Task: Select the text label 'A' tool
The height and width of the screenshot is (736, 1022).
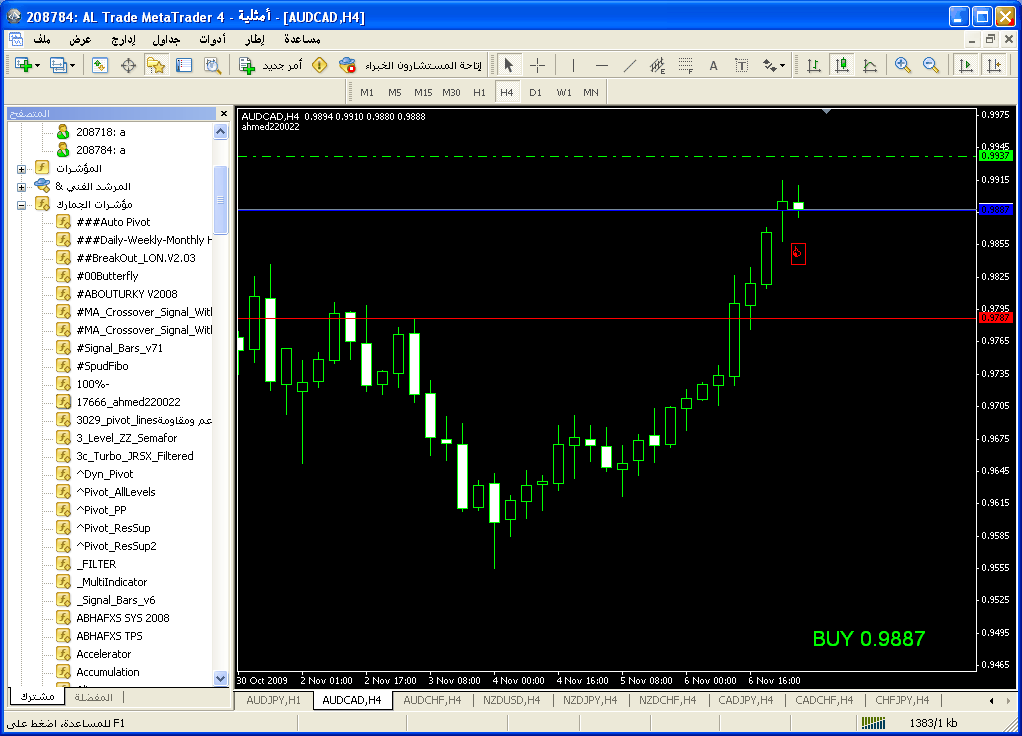Action: 713,65
